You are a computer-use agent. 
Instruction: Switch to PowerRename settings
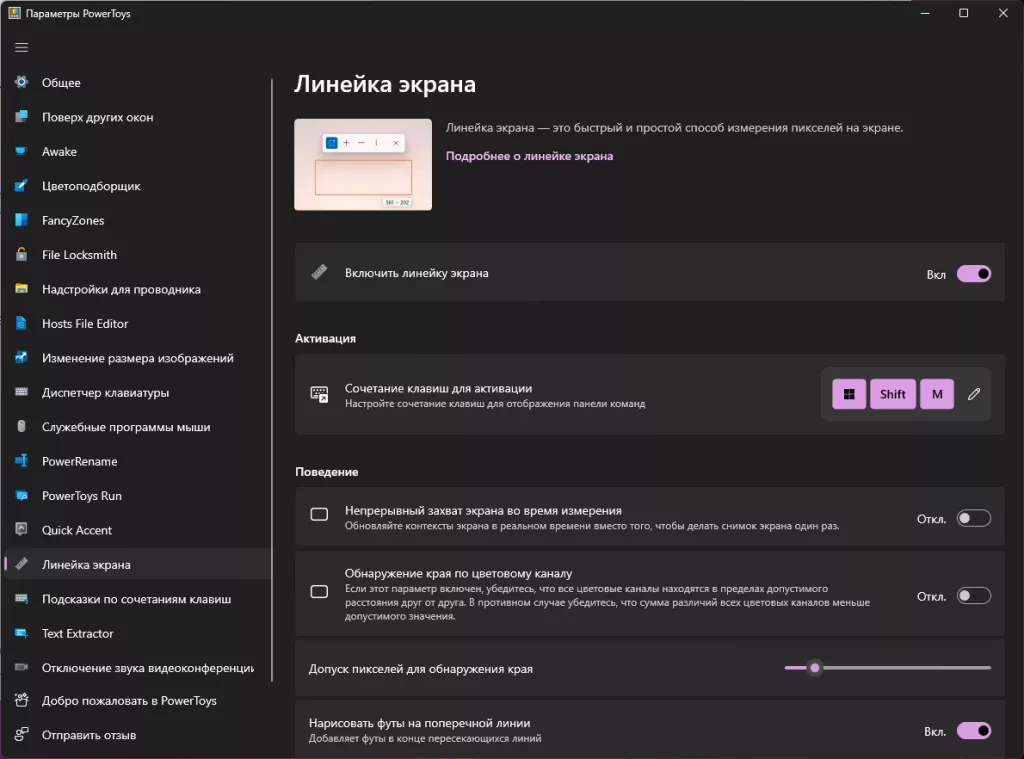pyautogui.click(x=137, y=461)
